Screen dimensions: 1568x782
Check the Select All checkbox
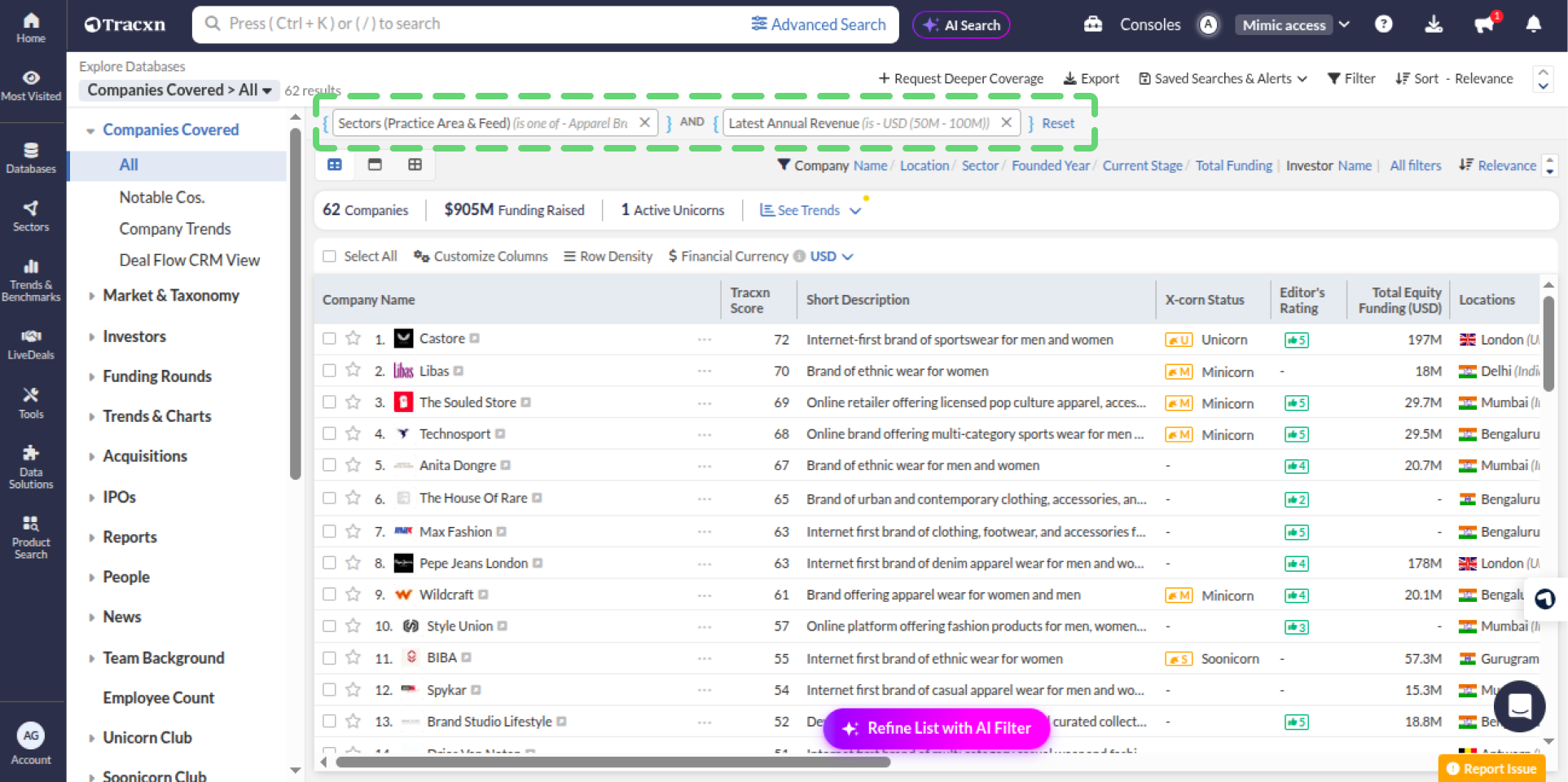[x=329, y=257]
